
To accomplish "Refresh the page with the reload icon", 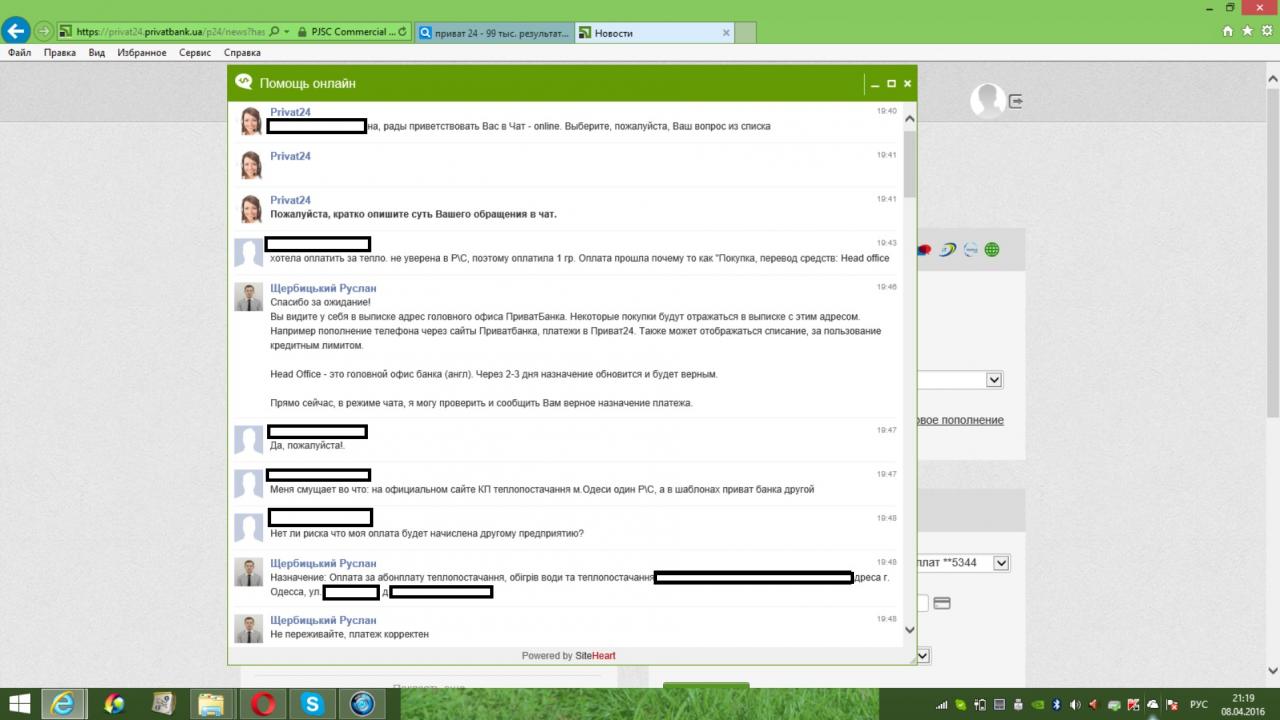I will coord(402,32).
